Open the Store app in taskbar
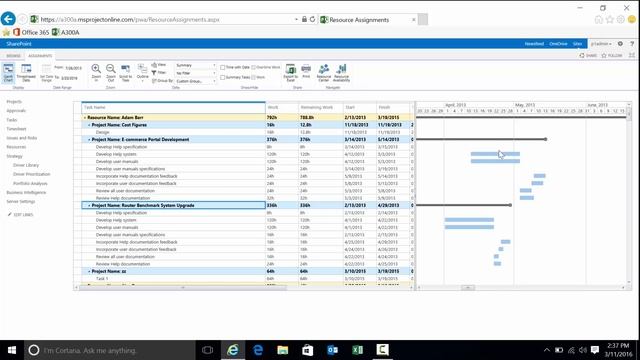Screen dimensions: 640x360 [308, 350]
